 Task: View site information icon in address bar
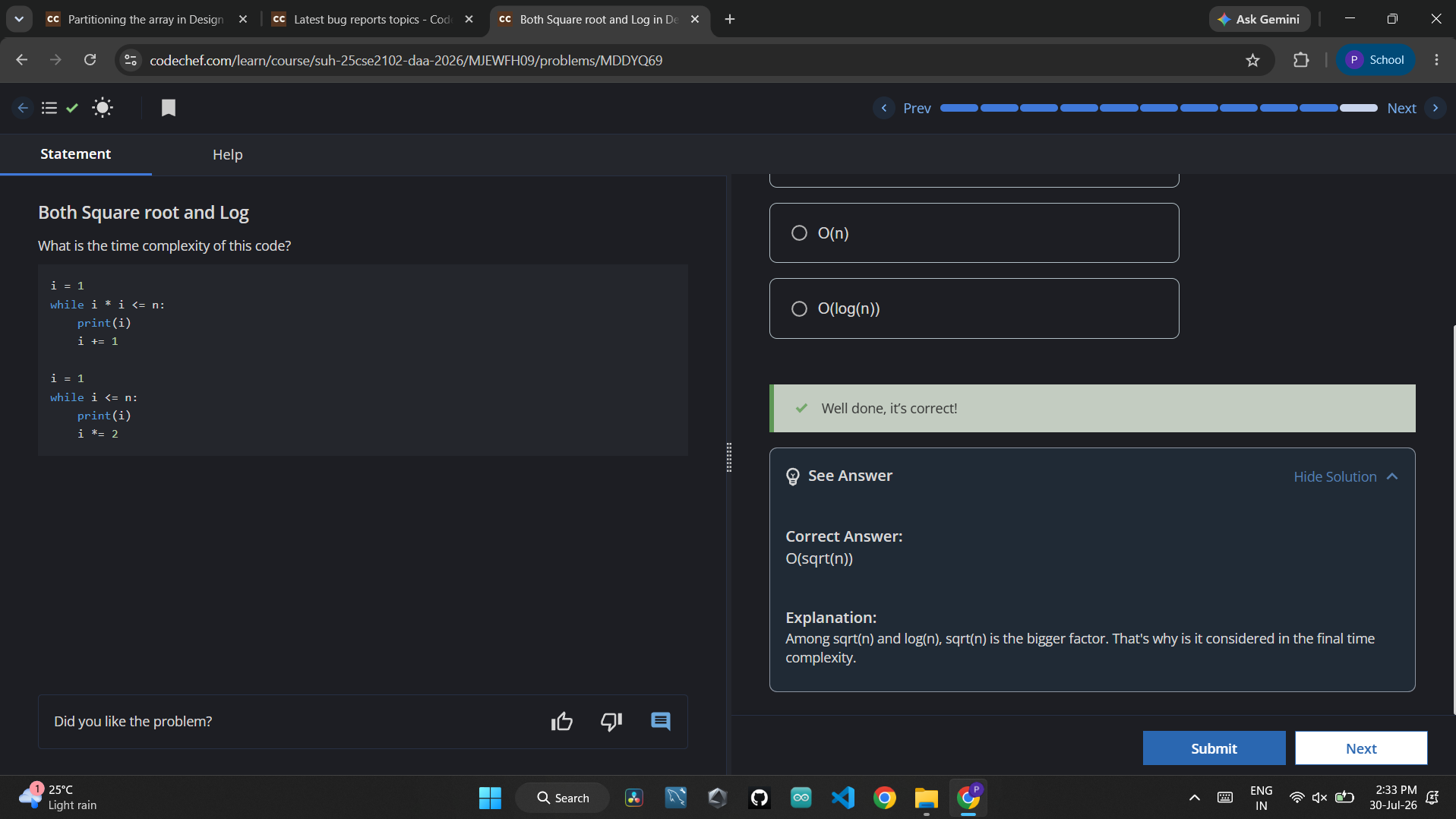131,60
